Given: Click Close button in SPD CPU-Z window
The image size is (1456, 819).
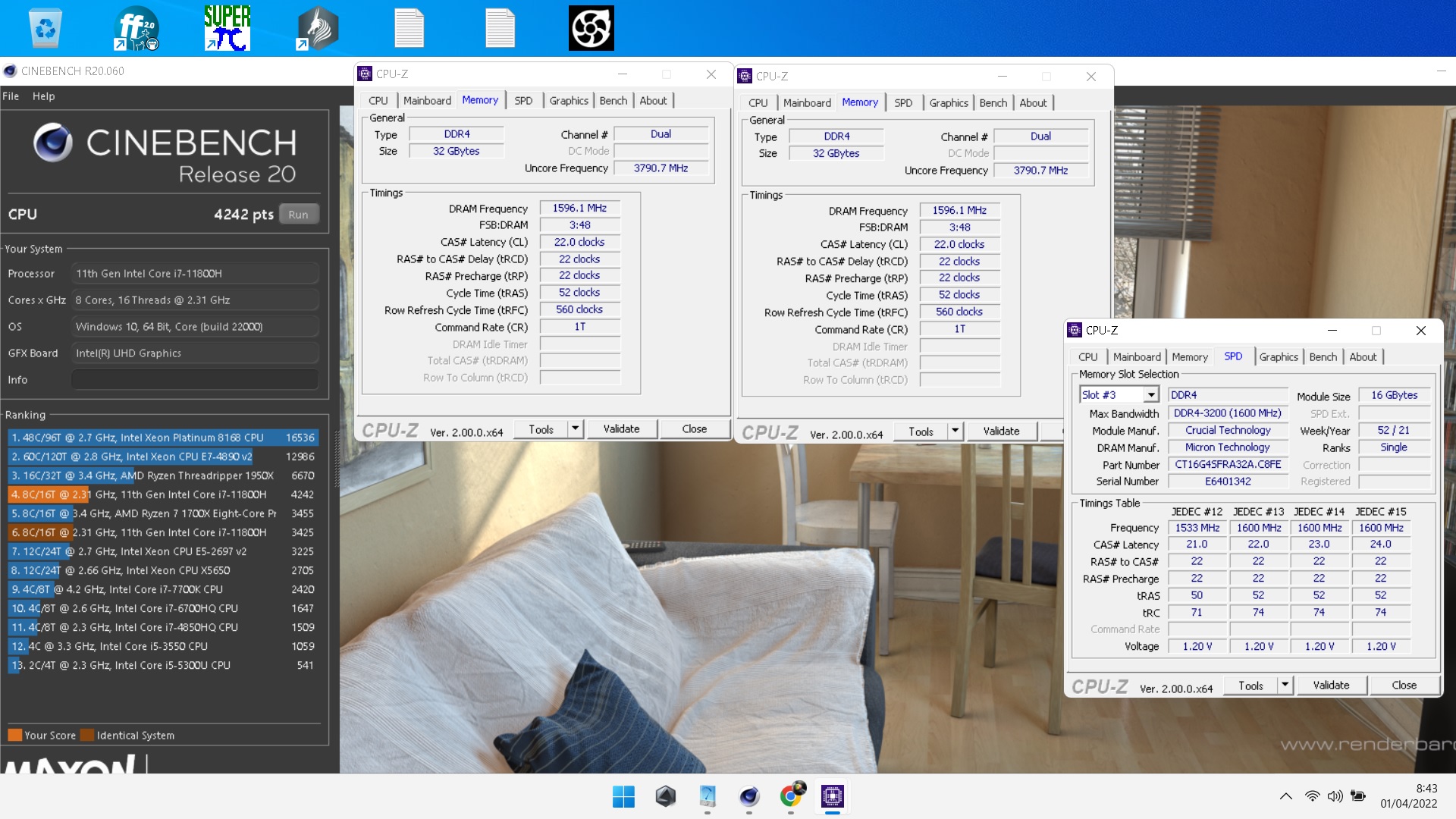Looking at the screenshot, I should tap(1404, 686).
